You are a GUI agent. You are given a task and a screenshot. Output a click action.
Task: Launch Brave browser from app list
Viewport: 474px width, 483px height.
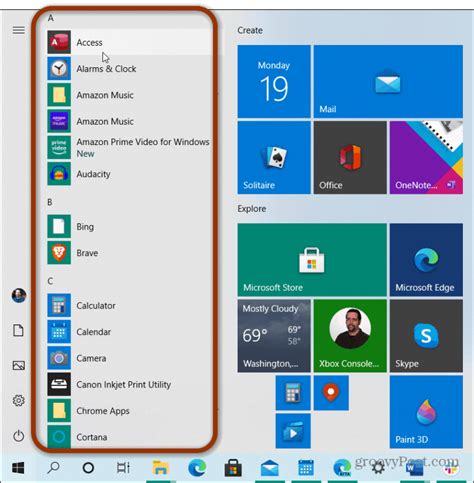(129, 253)
